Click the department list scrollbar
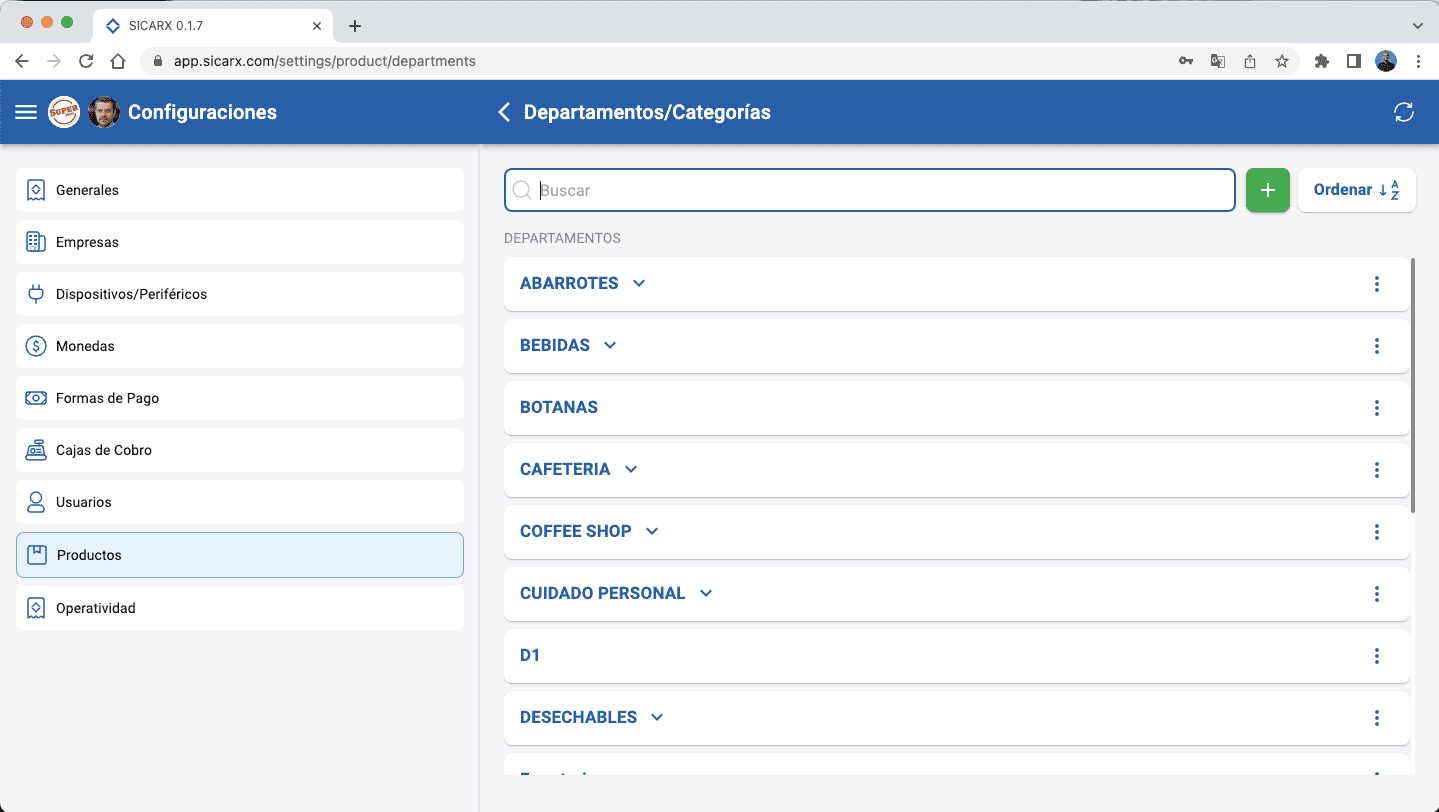 1412,386
